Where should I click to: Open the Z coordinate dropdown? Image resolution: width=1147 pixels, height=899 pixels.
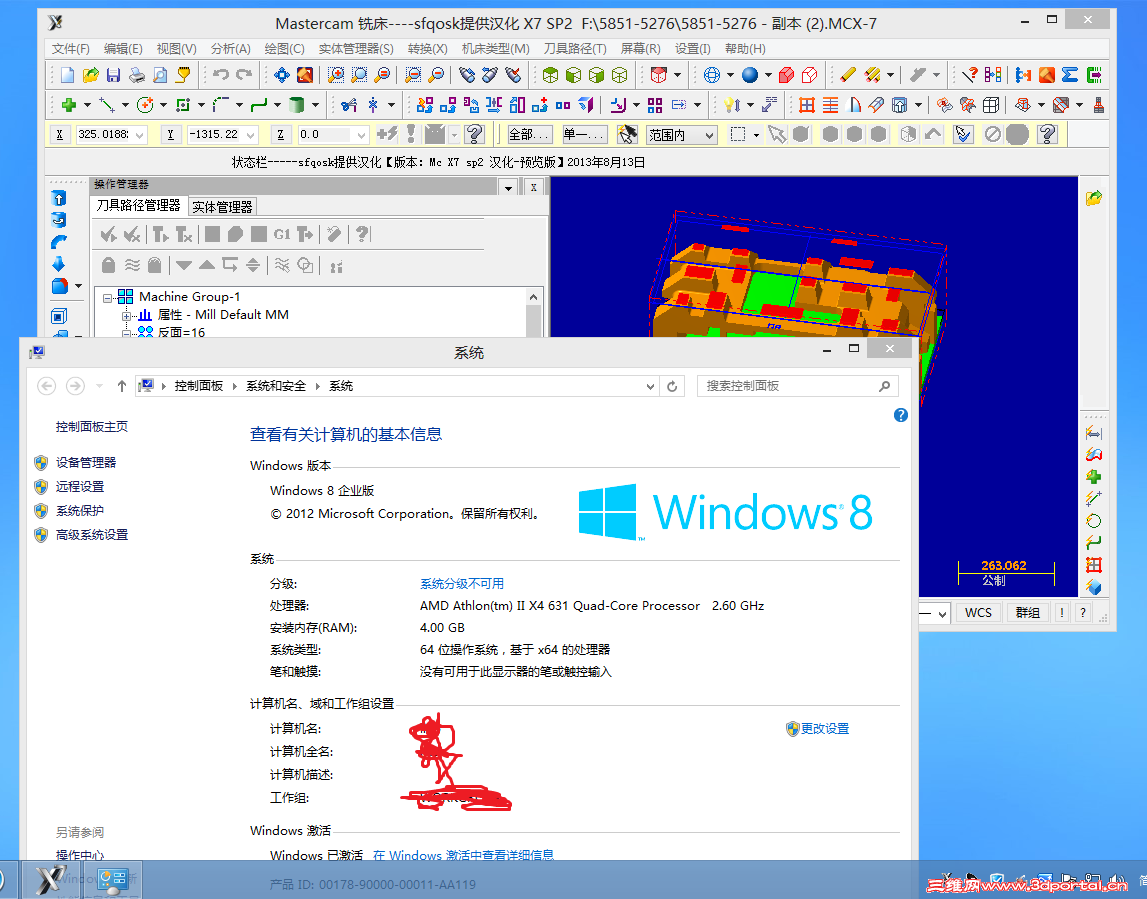(x=361, y=135)
